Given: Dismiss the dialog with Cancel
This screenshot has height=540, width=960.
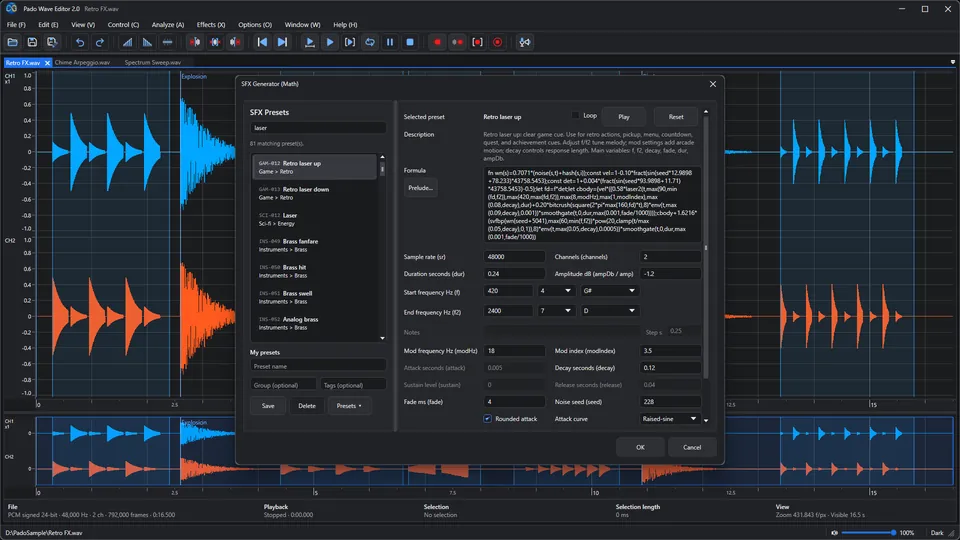Looking at the screenshot, I should pos(692,447).
